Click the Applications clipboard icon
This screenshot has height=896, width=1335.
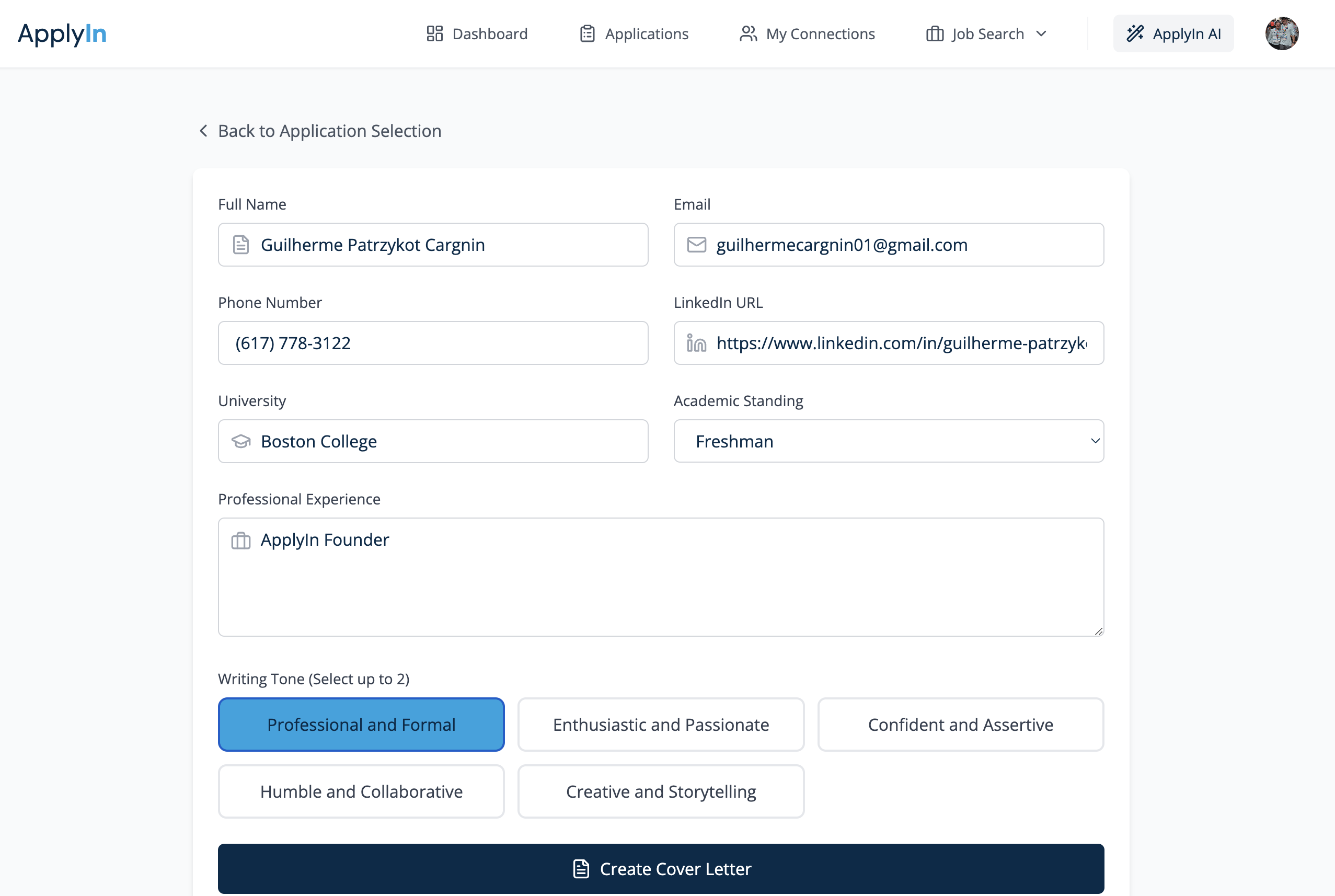point(587,33)
